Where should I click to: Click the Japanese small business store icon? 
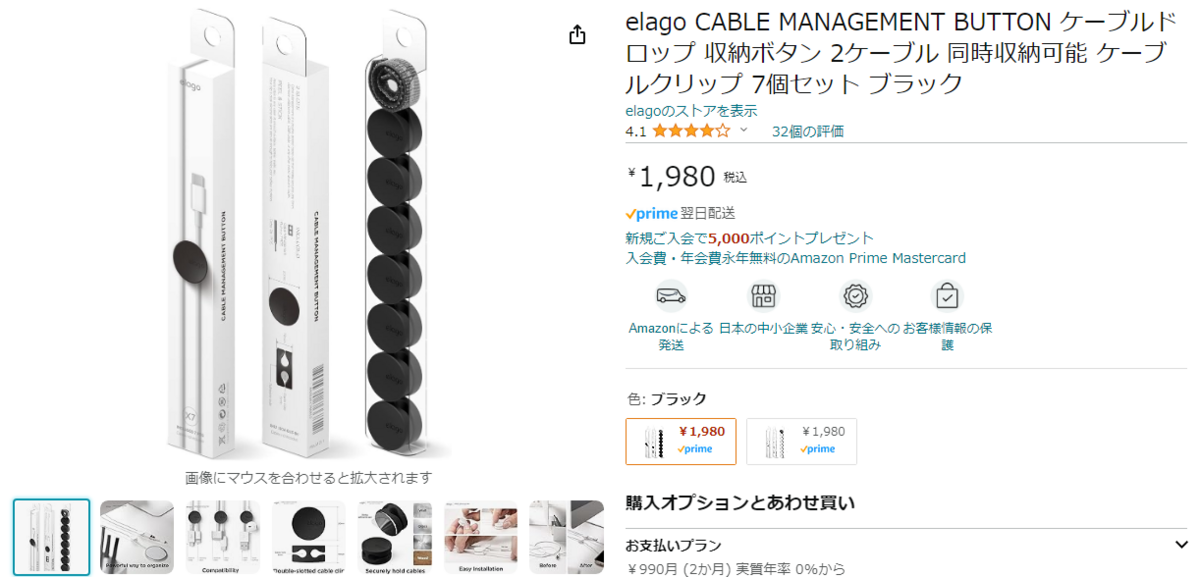763,296
